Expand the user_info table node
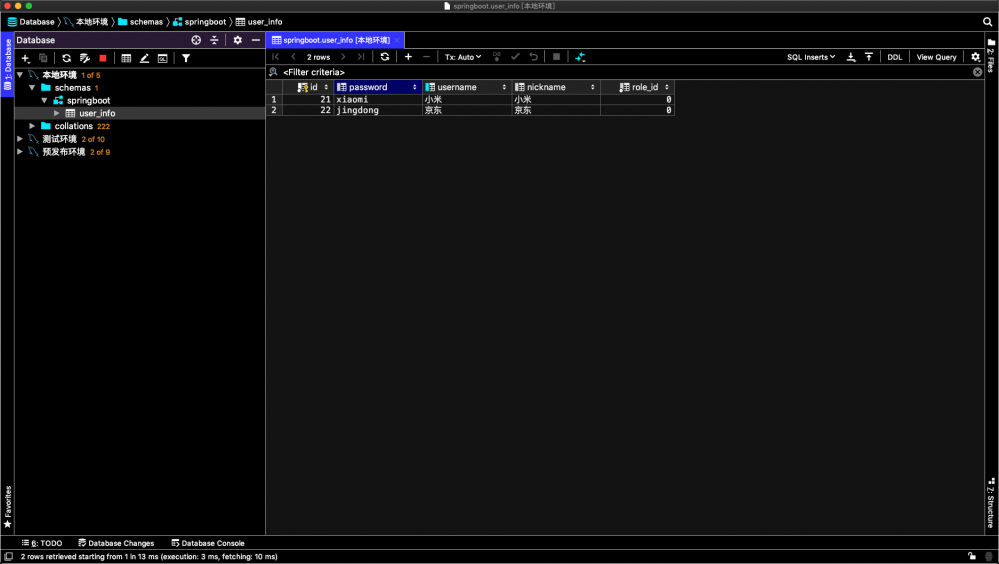999x564 pixels. click(x=57, y=113)
